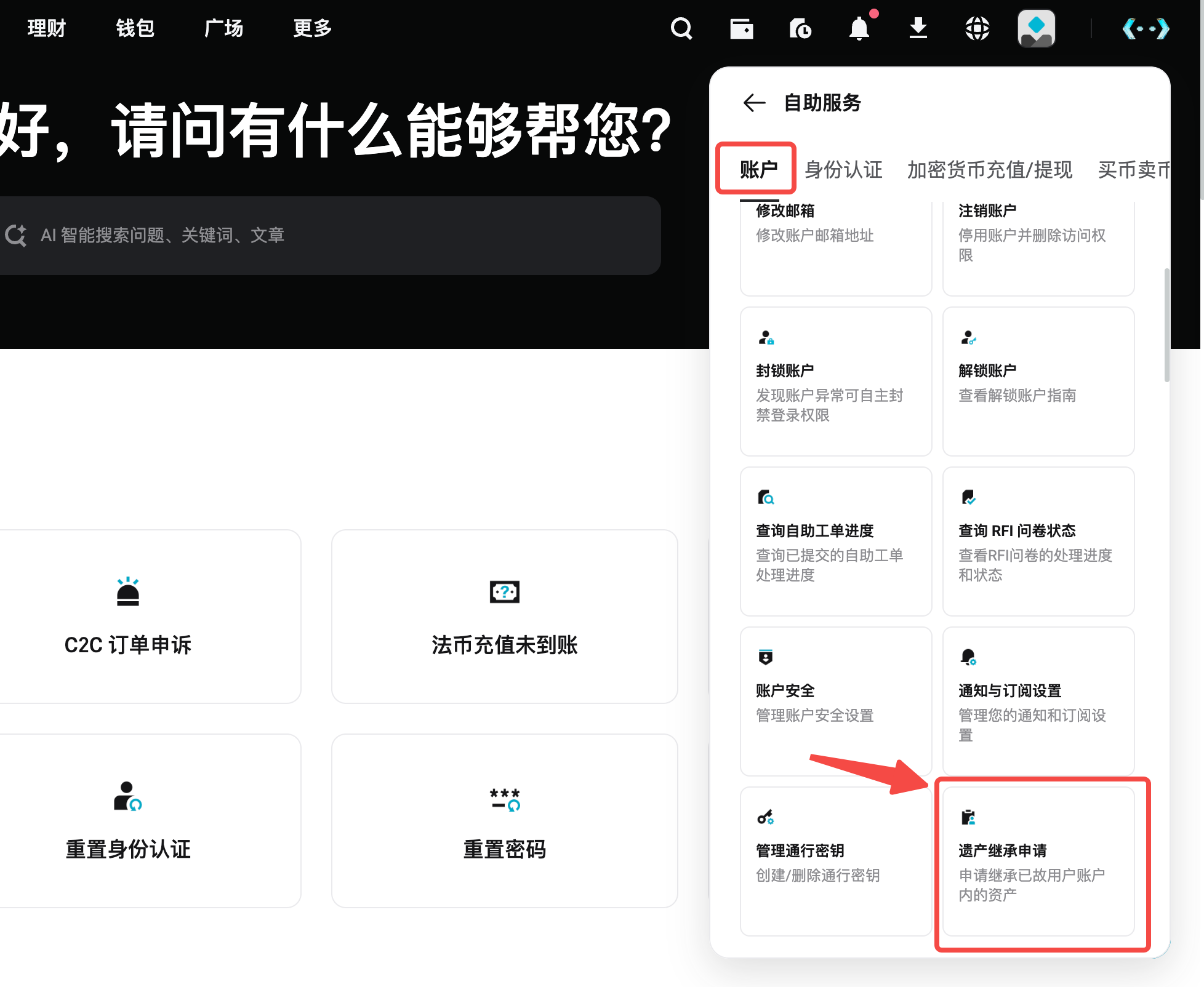Open the profile avatar menu

1037,28
